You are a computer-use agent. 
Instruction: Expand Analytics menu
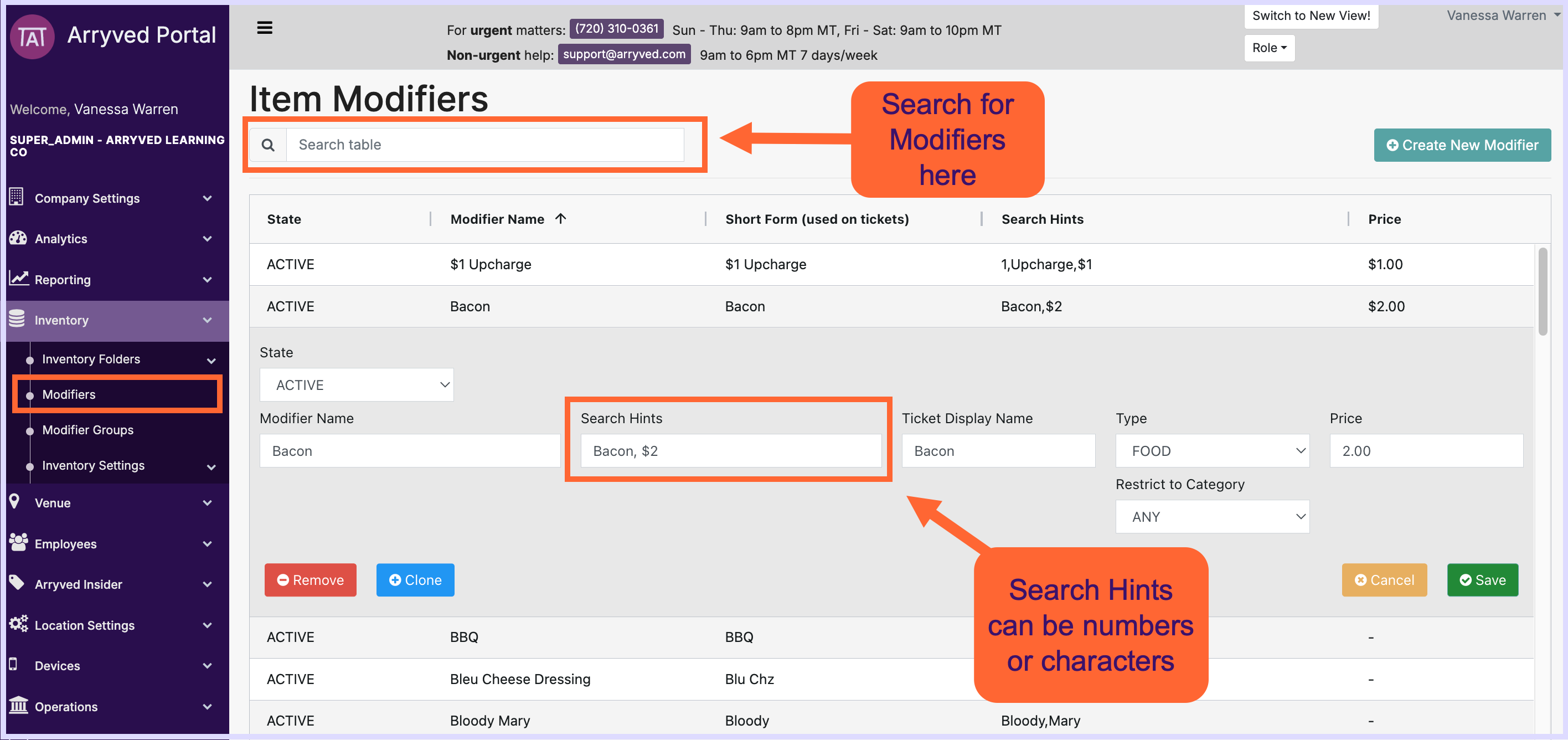[x=207, y=239]
